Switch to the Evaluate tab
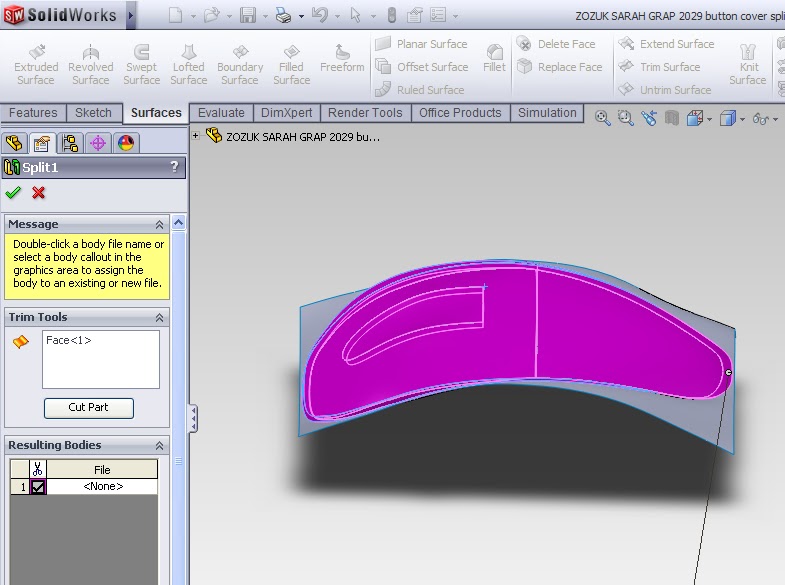This screenshot has height=585, width=785. click(x=221, y=113)
